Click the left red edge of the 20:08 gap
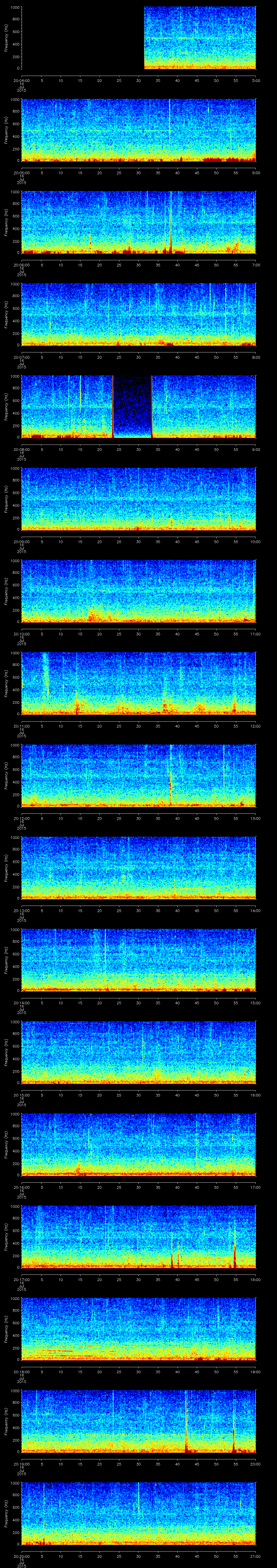 coord(113,406)
